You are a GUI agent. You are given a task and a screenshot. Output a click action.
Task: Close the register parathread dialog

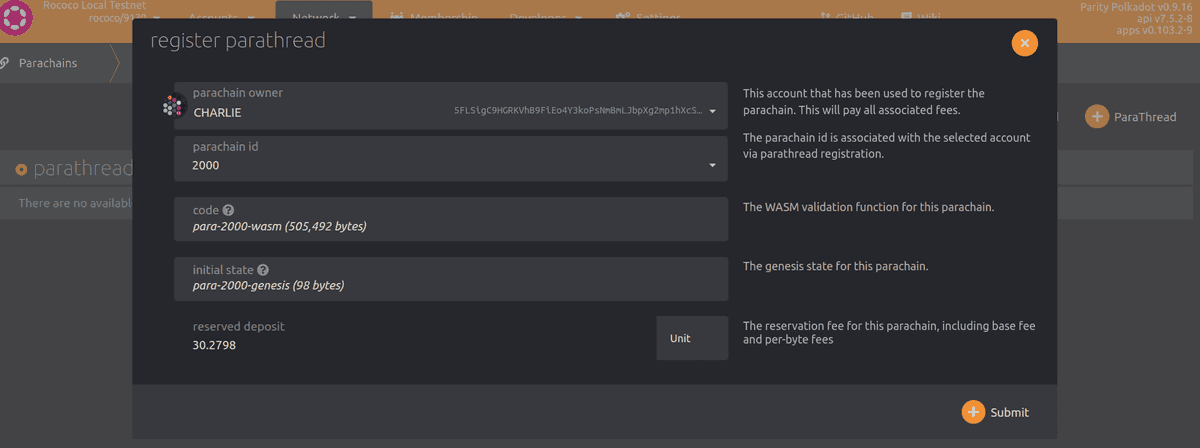point(1025,43)
